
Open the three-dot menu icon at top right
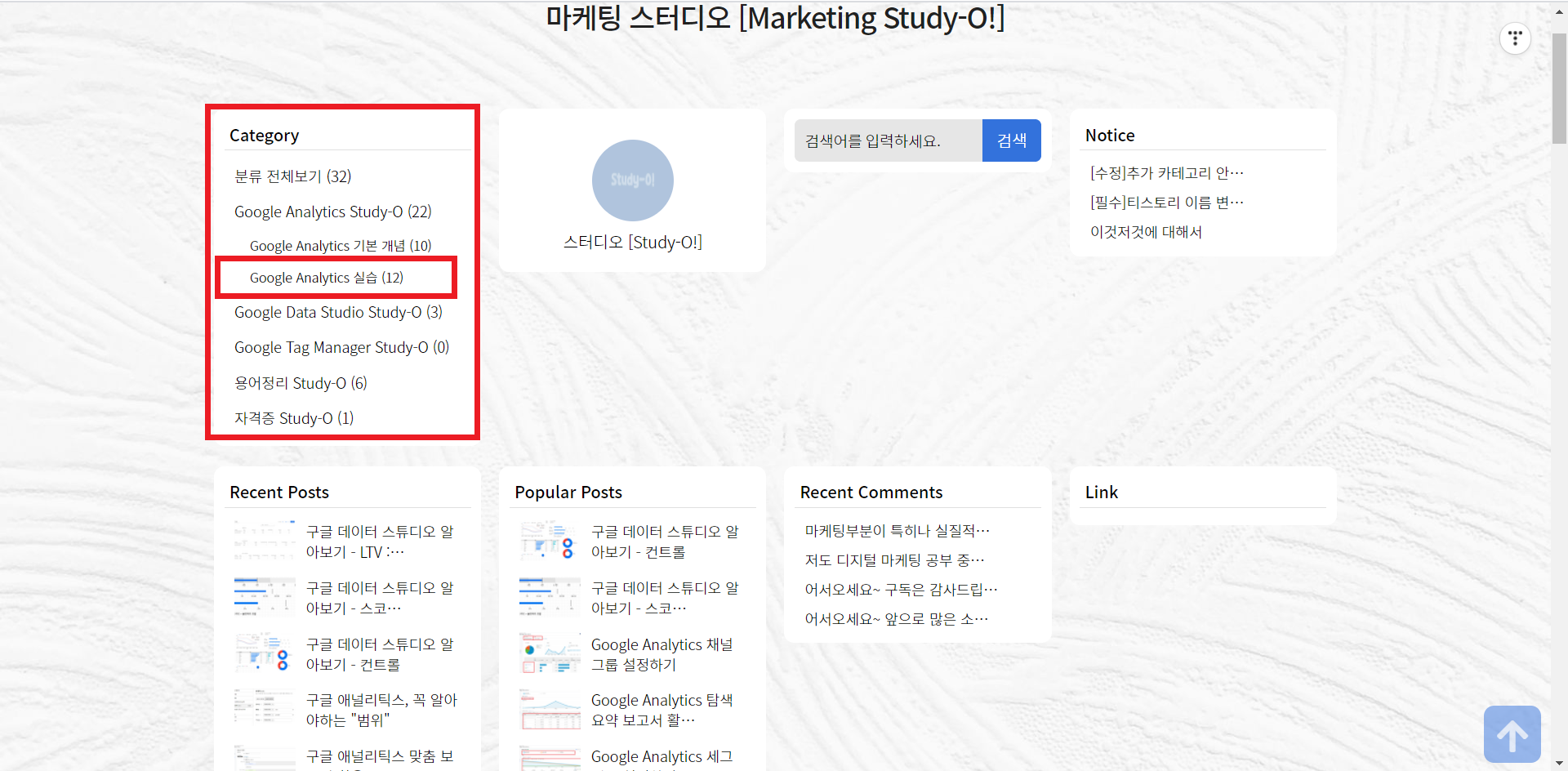tap(1515, 38)
